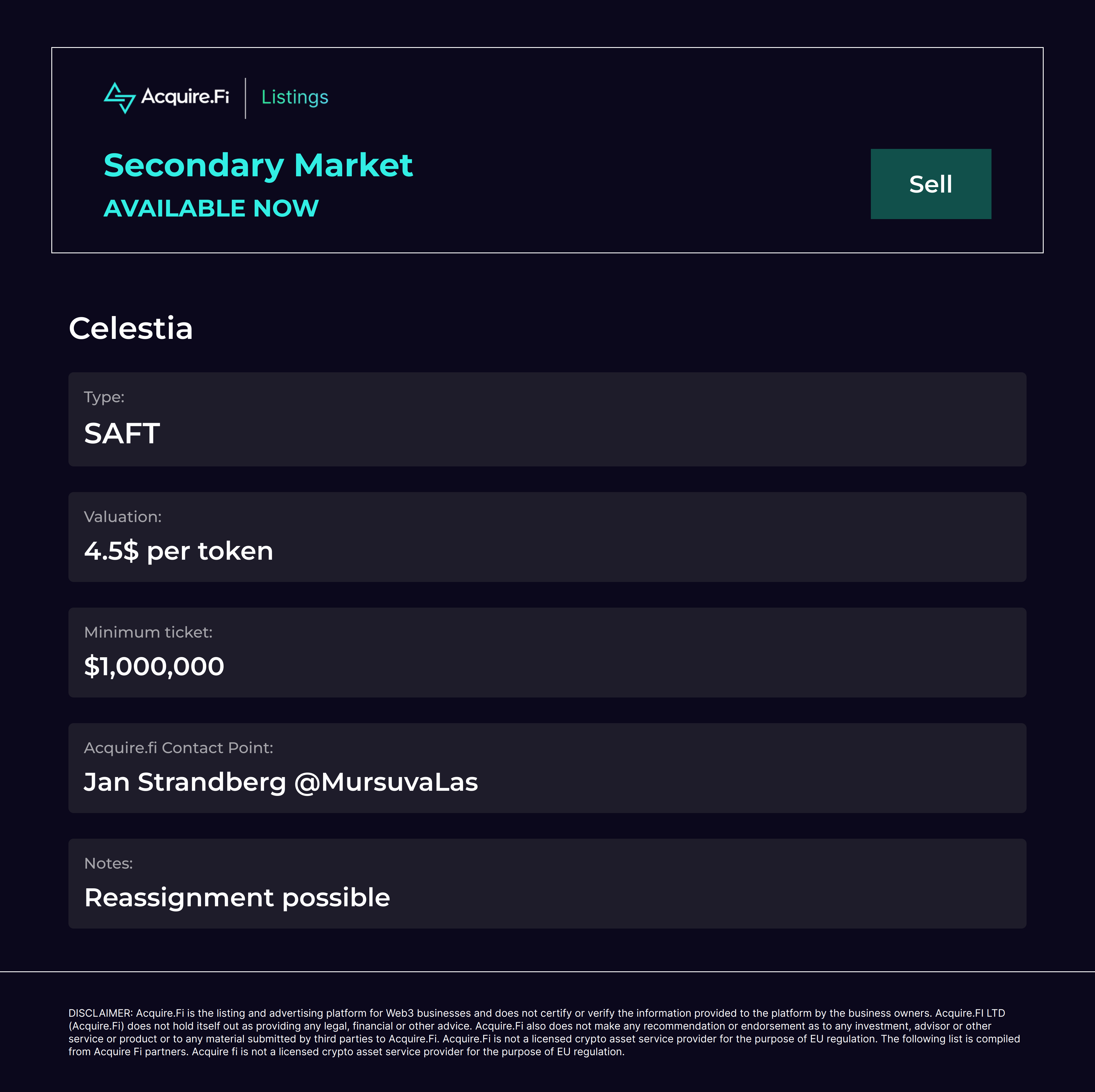
Task: Click the Acquire.Fi wordmark text
Action: [185, 96]
